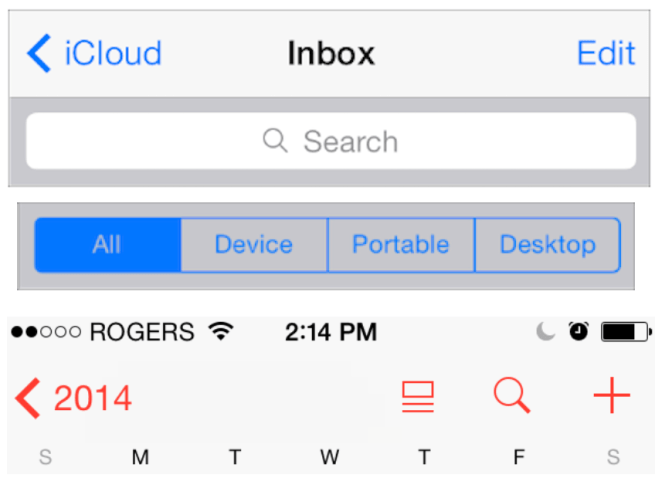655x488 pixels.
Task: Go back to the 2014 year view
Action: pos(93,398)
